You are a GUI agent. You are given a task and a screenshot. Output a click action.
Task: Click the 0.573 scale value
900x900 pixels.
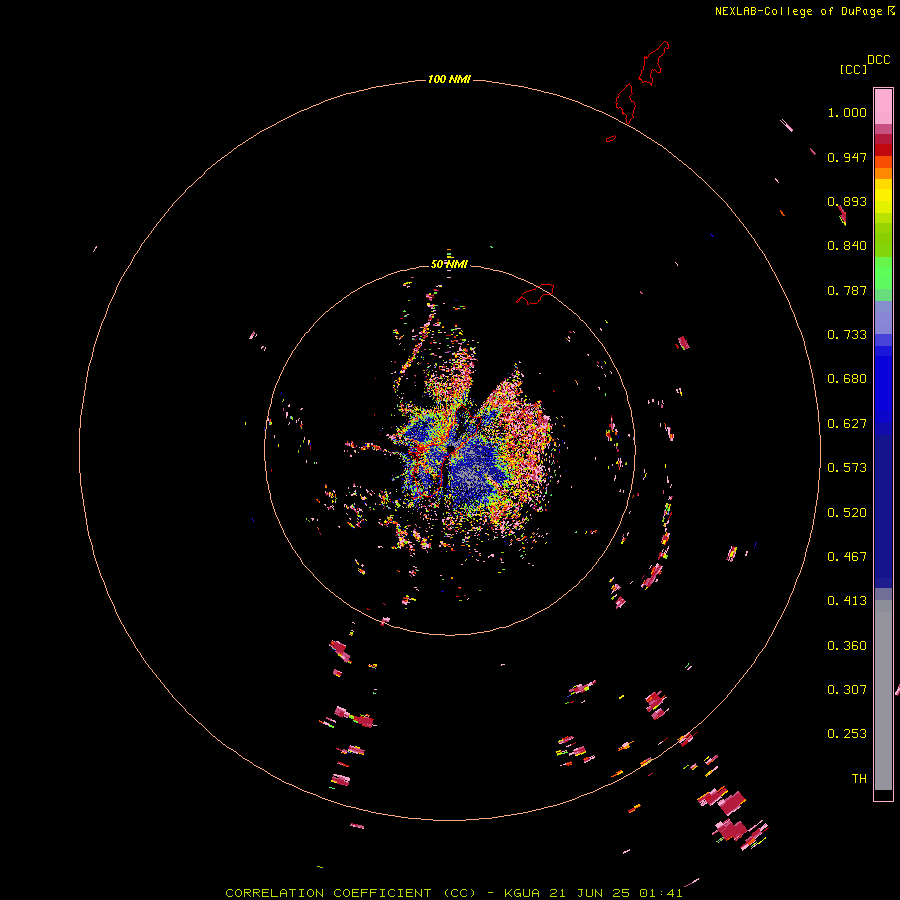(847, 468)
